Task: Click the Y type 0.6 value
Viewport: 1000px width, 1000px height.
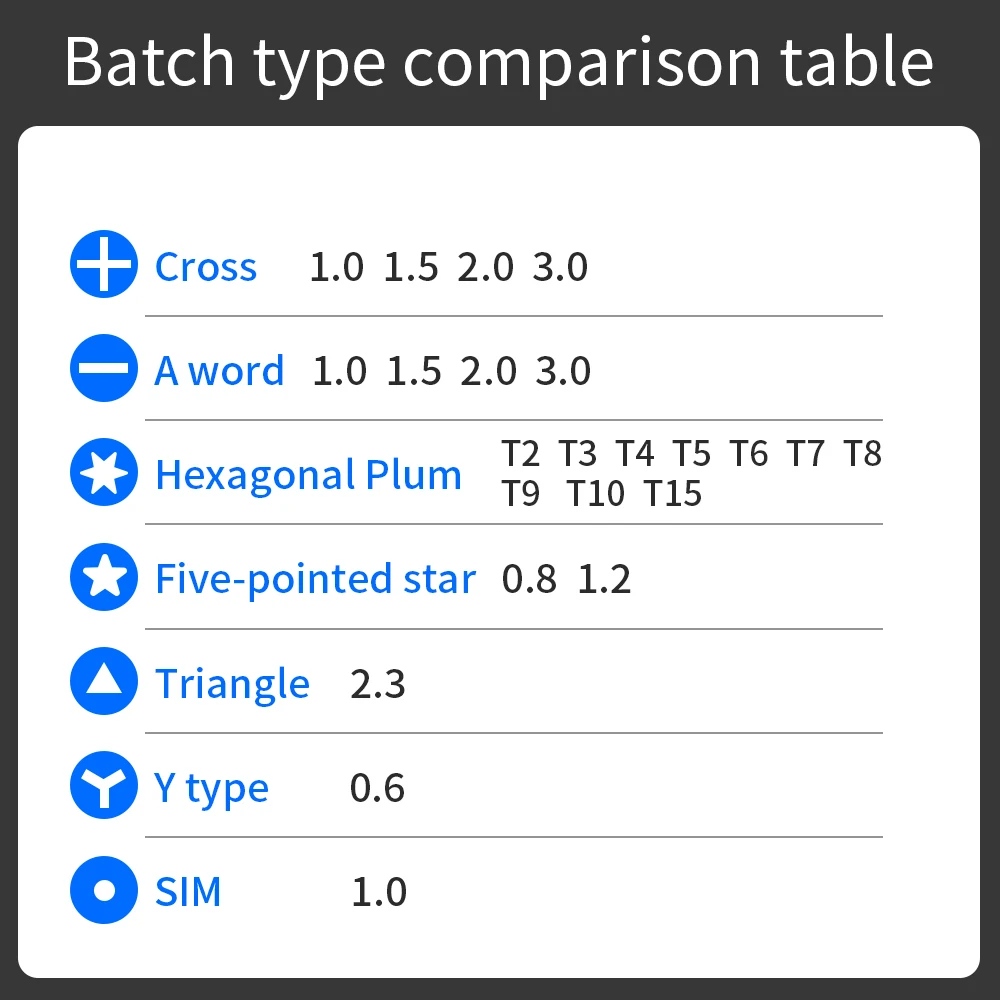Action: pyautogui.click(x=377, y=789)
